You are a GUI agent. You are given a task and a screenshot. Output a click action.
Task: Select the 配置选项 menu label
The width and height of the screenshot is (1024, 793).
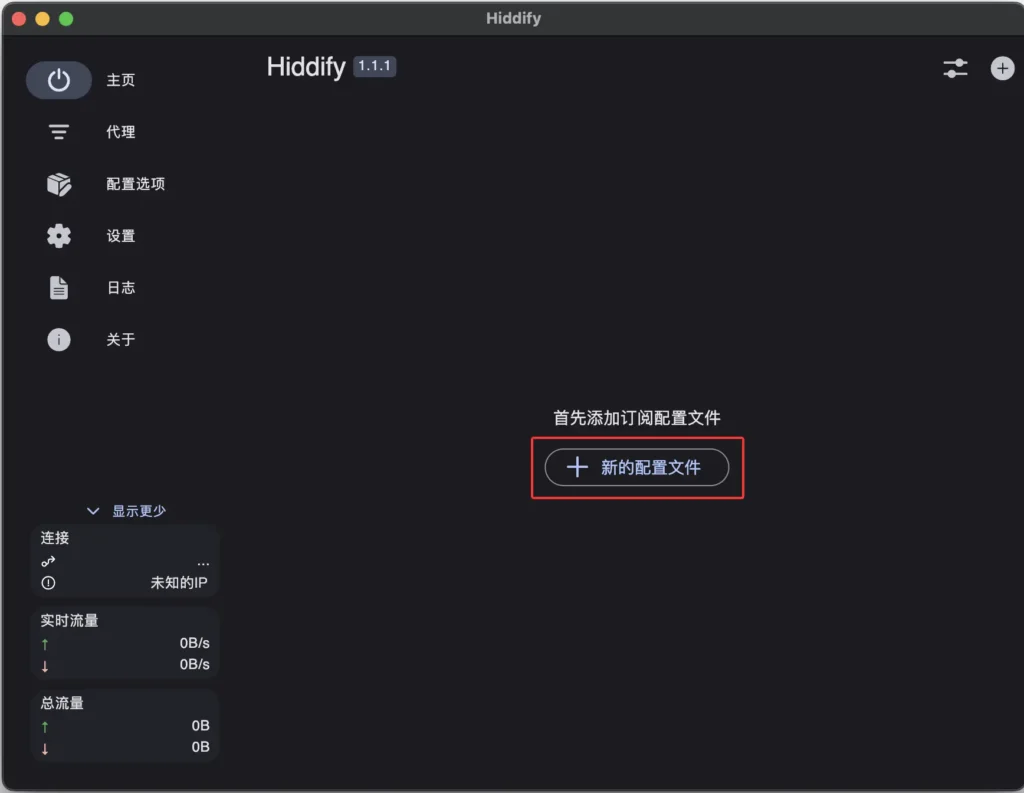pyautogui.click(x=136, y=184)
